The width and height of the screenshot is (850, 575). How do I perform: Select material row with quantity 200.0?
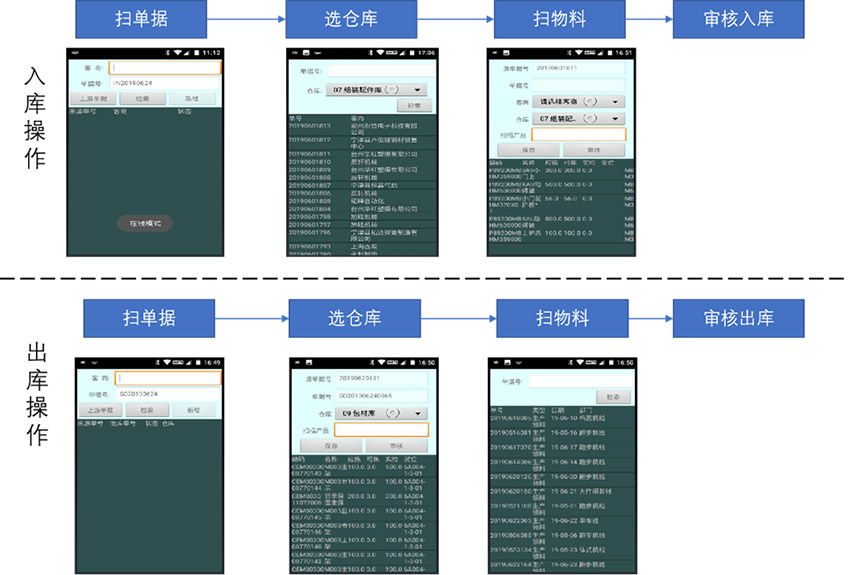pyautogui.click(x=364, y=499)
